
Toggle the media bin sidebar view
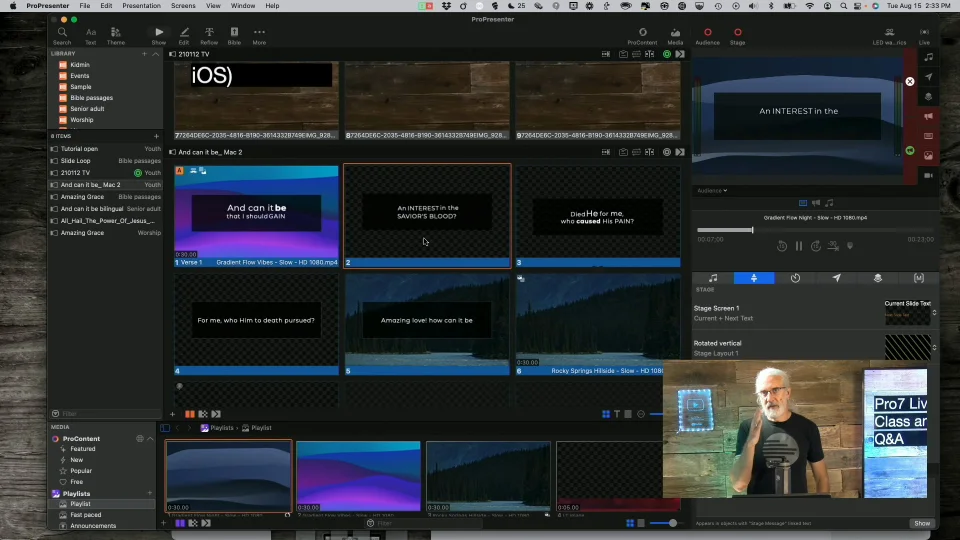[166, 428]
